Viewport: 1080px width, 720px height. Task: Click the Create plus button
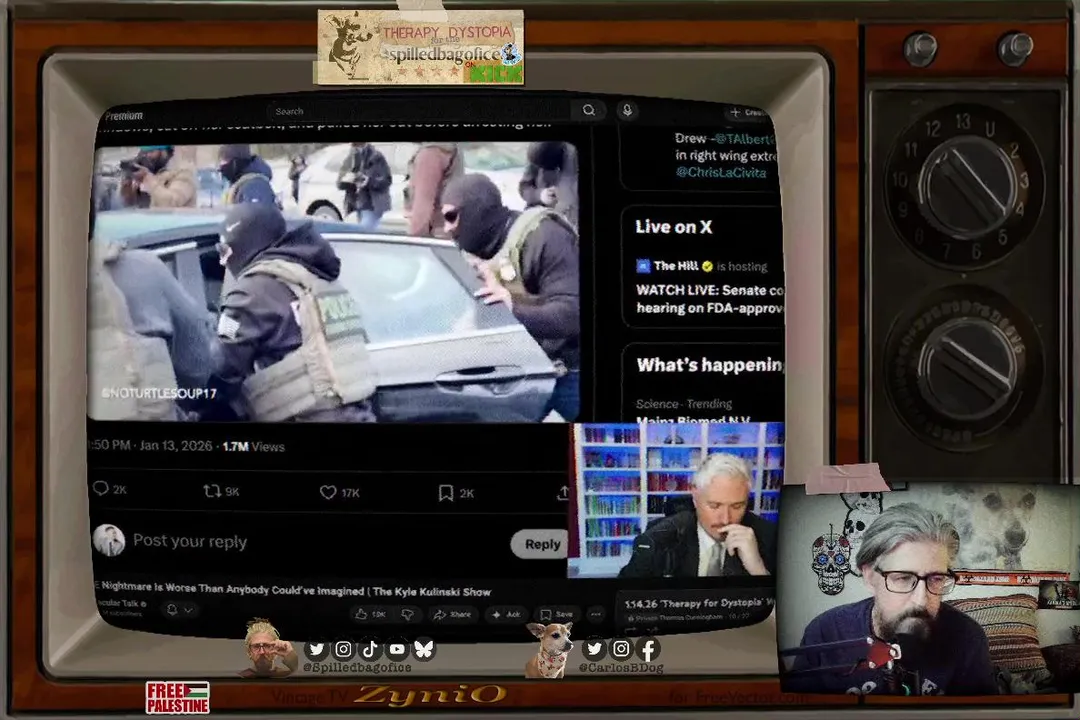745,112
